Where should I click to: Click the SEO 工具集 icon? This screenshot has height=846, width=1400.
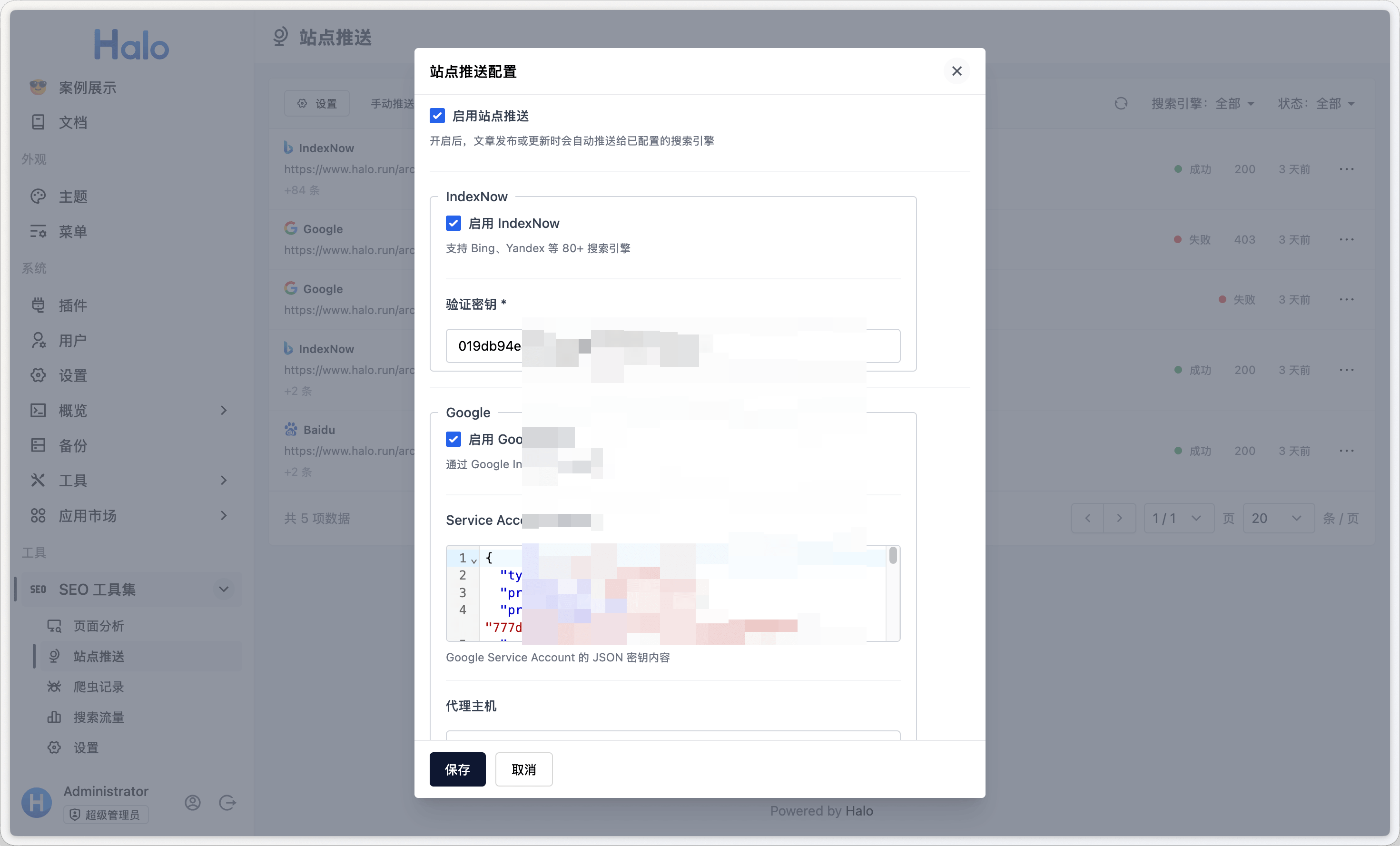(38, 590)
